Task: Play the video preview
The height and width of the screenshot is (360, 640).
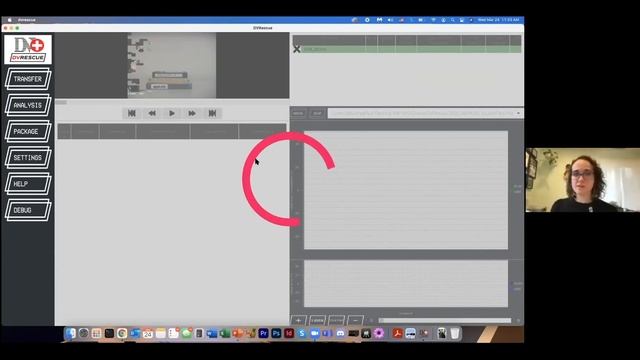Action: point(172,113)
